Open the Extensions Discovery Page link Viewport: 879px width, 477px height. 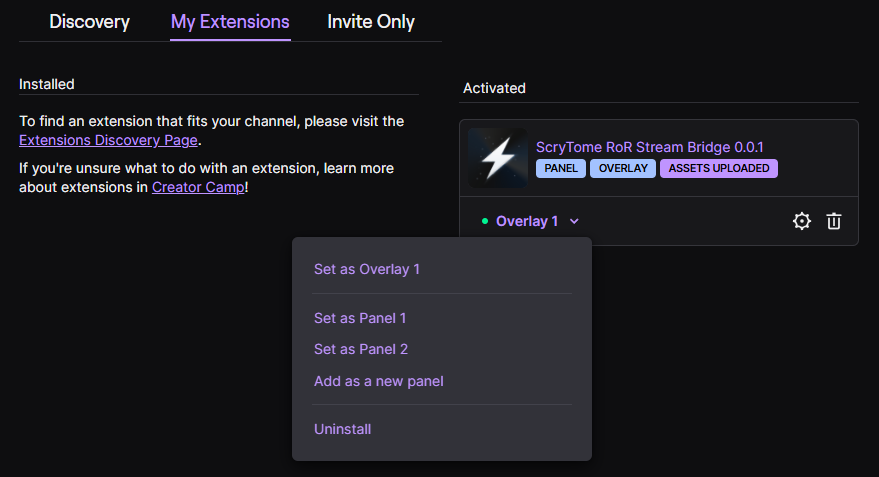click(x=108, y=140)
